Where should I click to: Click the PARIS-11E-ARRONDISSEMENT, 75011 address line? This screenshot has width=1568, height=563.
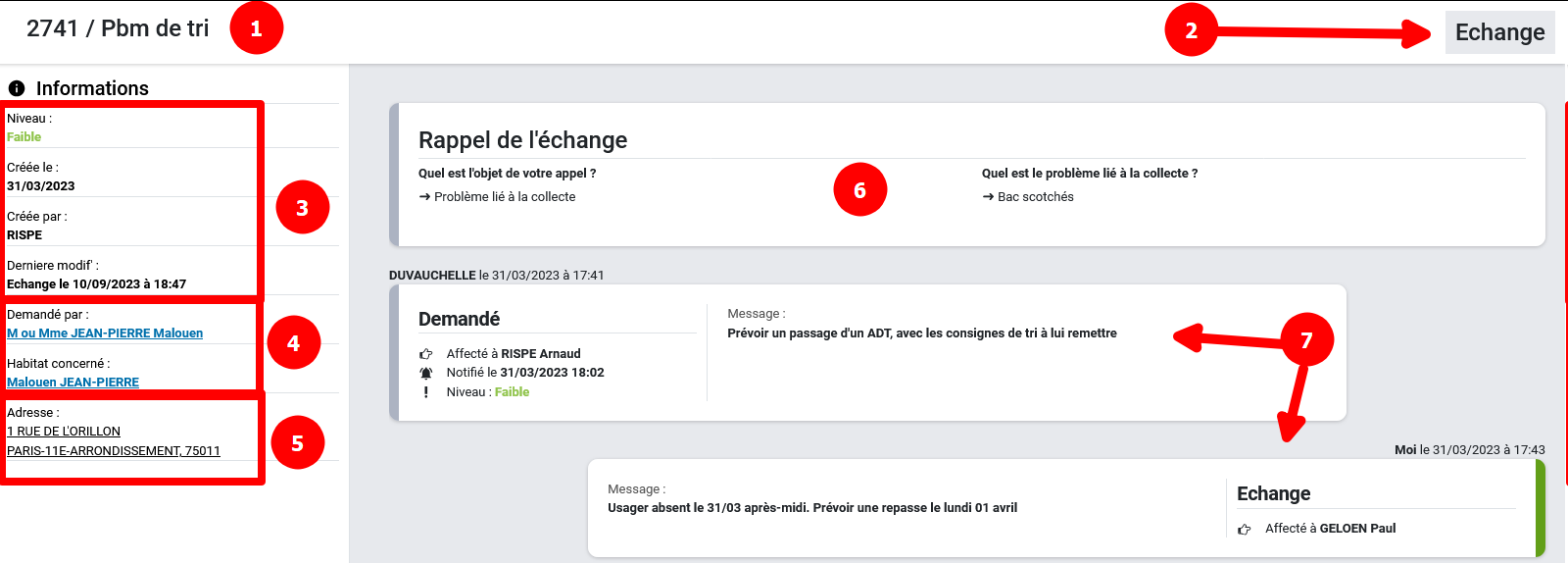(x=114, y=451)
